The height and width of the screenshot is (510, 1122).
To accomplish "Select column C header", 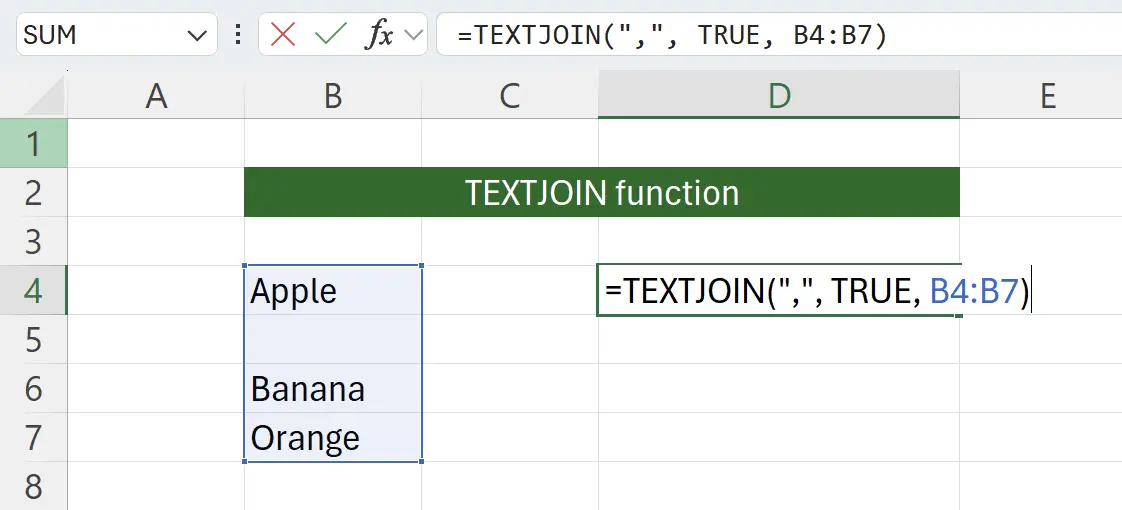I will tap(510, 96).
